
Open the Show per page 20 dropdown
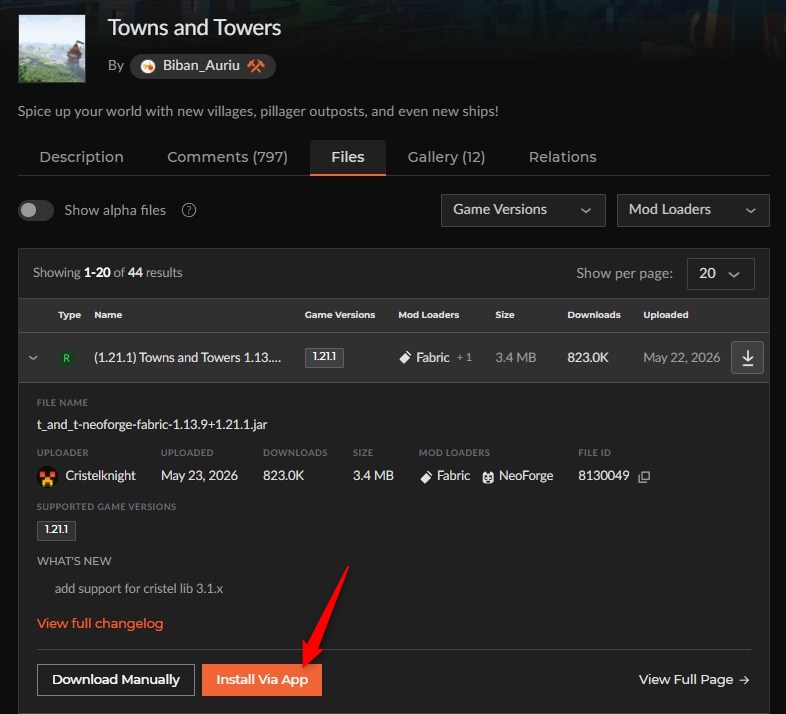coord(720,274)
